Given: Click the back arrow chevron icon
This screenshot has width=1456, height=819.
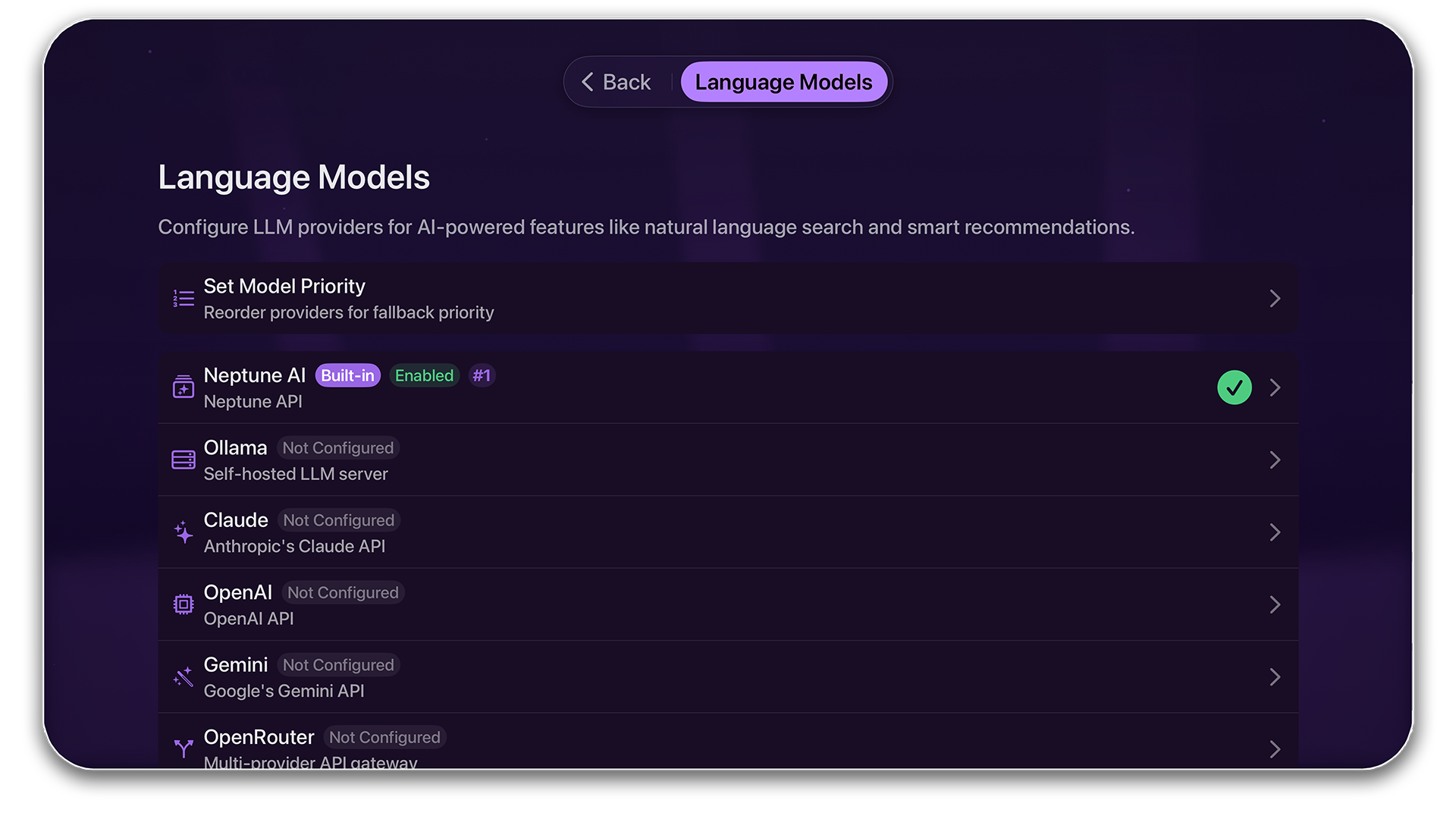Looking at the screenshot, I should [587, 82].
